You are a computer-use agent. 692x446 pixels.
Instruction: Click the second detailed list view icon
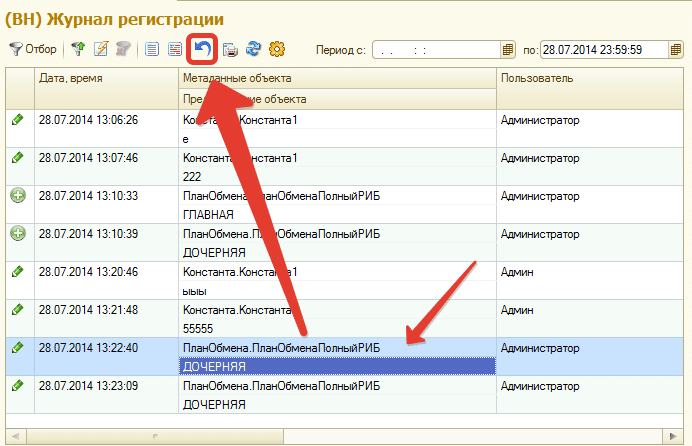[x=174, y=48]
